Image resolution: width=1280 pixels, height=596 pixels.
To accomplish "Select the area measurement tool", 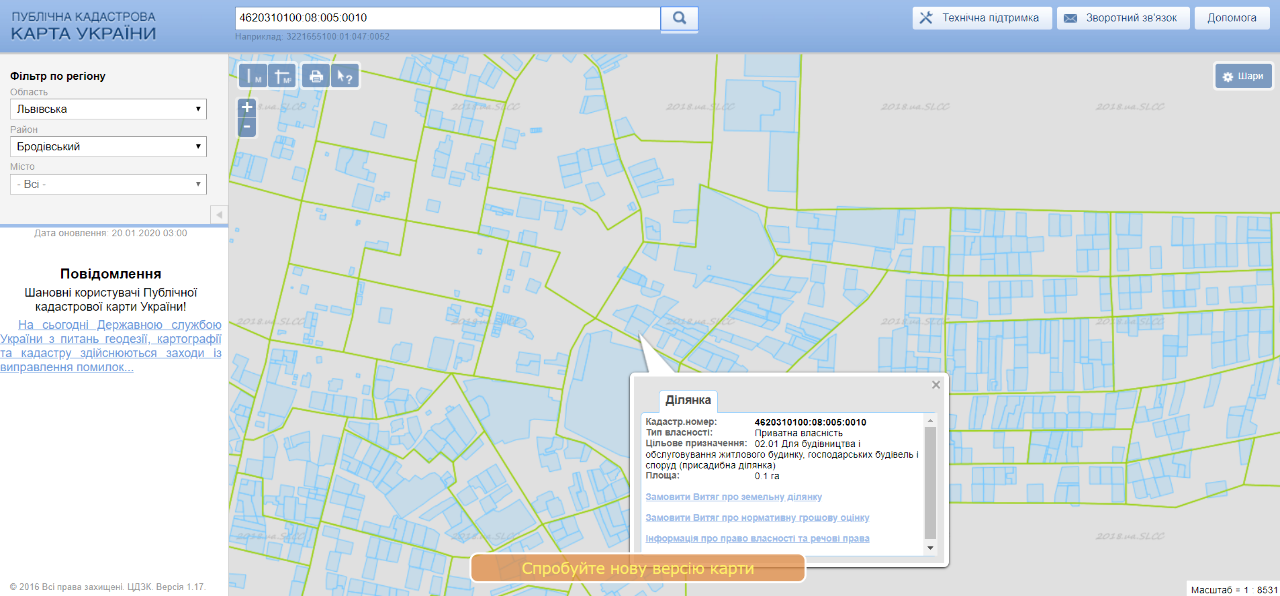I will 283,76.
